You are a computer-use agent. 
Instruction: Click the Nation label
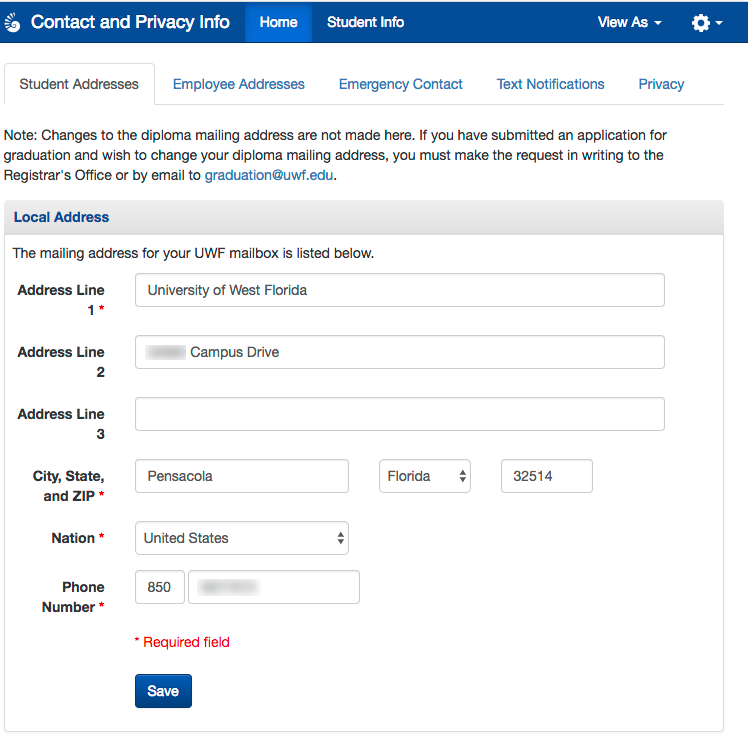78,538
